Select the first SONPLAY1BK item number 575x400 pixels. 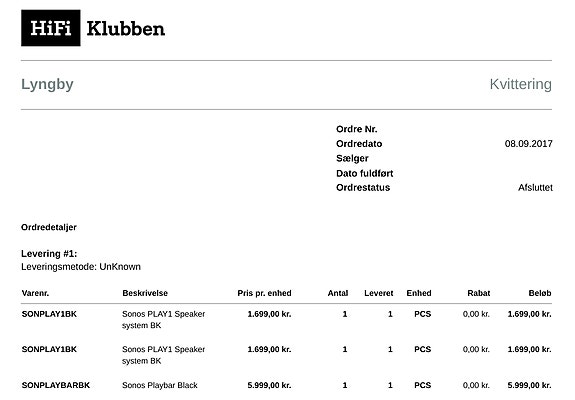49,314
